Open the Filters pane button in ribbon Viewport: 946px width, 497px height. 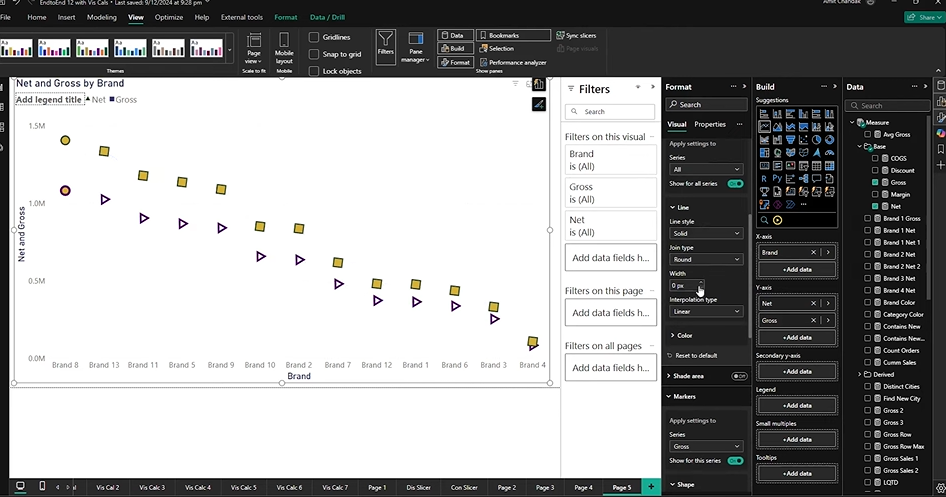click(386, 45)
